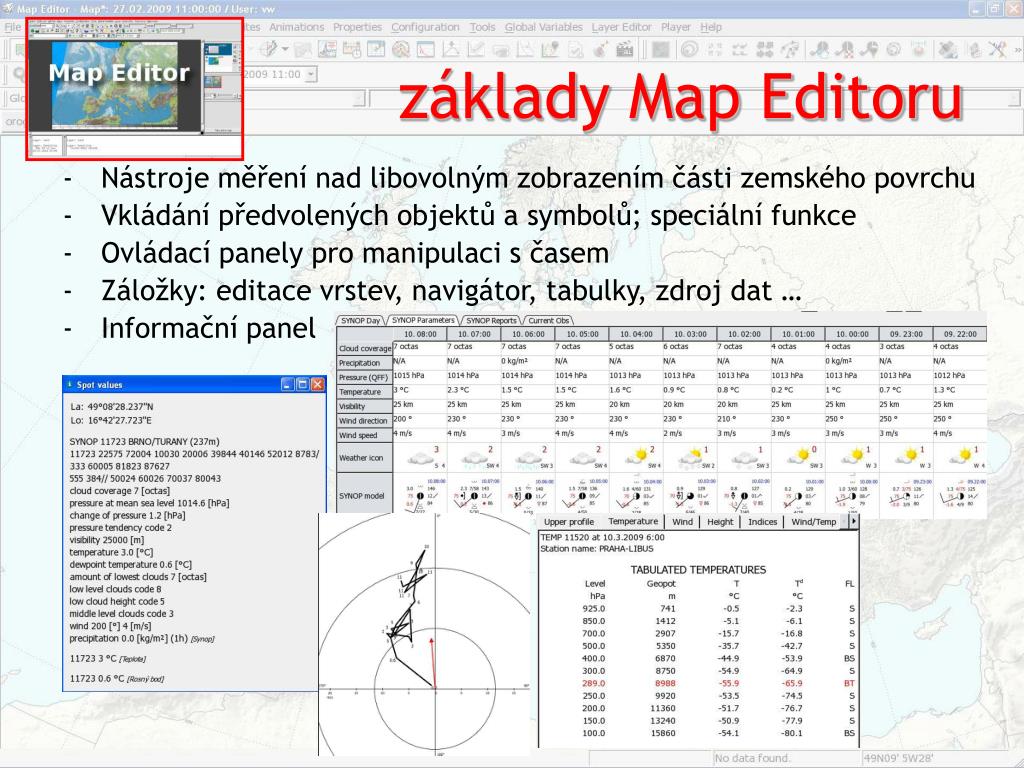Click the Spot values title bar icon
Screen dimensions: 1024x768
(x=70, y=385)
